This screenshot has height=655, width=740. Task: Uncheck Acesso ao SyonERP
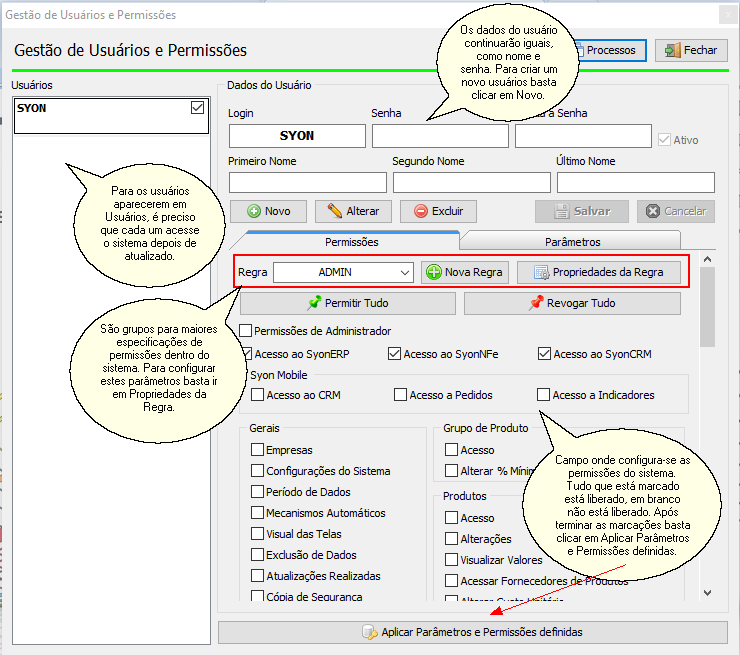point(248,353)
